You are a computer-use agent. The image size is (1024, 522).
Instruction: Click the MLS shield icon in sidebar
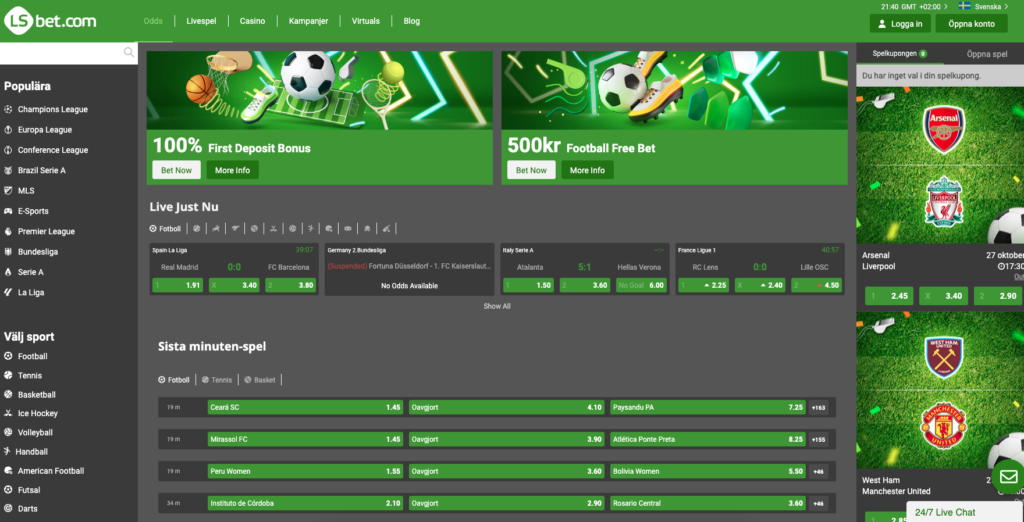(8, 191)
